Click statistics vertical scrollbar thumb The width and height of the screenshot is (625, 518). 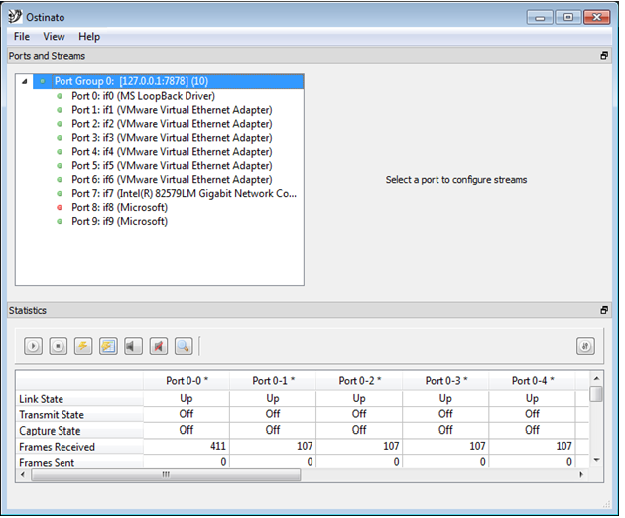[596, 394]
